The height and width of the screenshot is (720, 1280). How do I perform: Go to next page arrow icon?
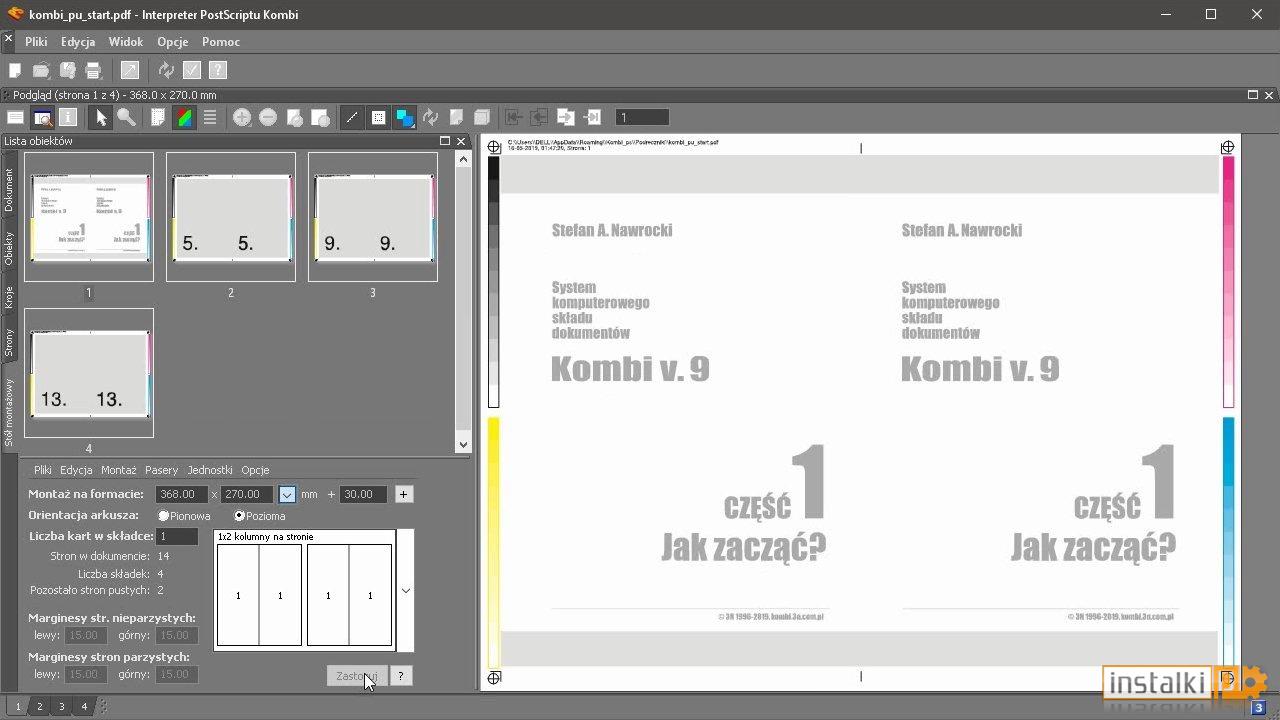click(x=566, y=117)
